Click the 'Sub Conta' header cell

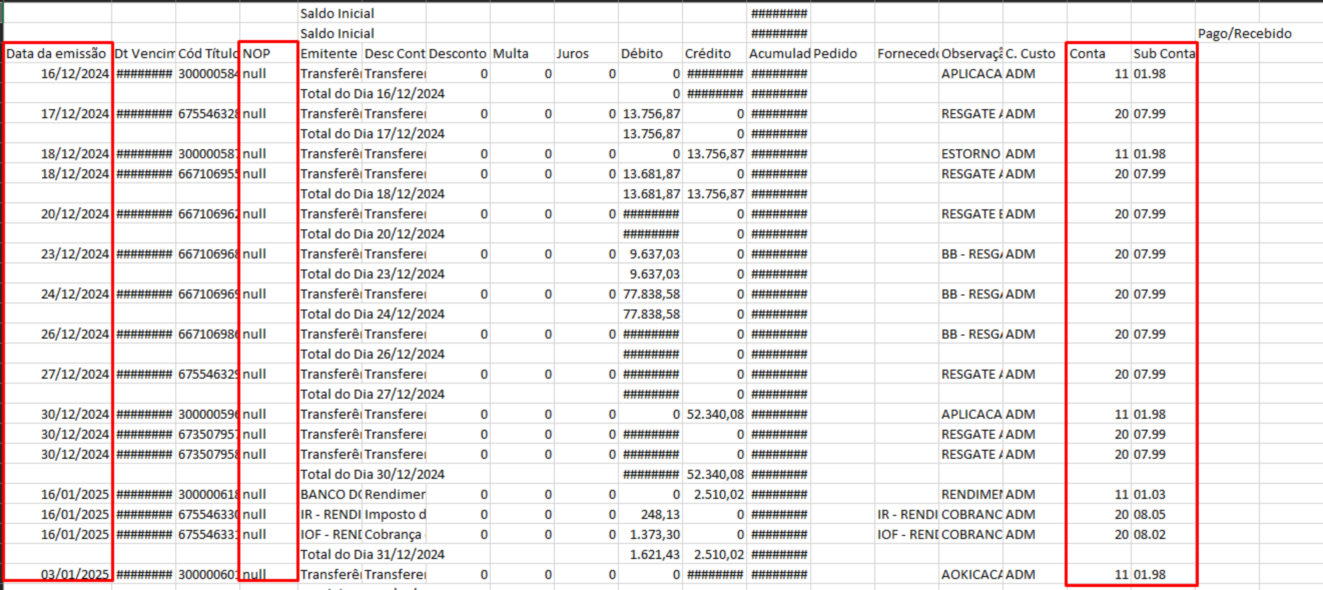coord(1163,54)
